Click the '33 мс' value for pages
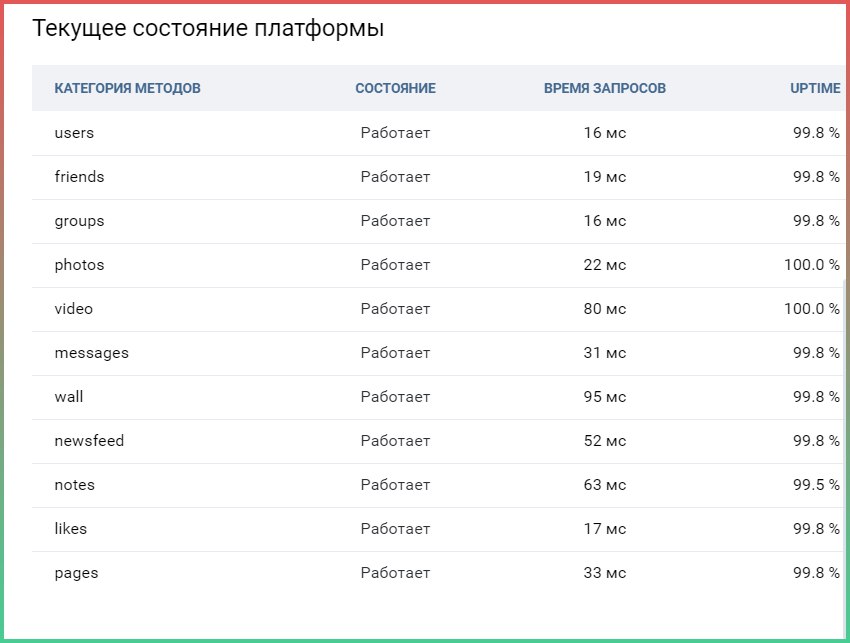This screenshot has height=643, width=850. pyautogui.click(x=605, y=573)
